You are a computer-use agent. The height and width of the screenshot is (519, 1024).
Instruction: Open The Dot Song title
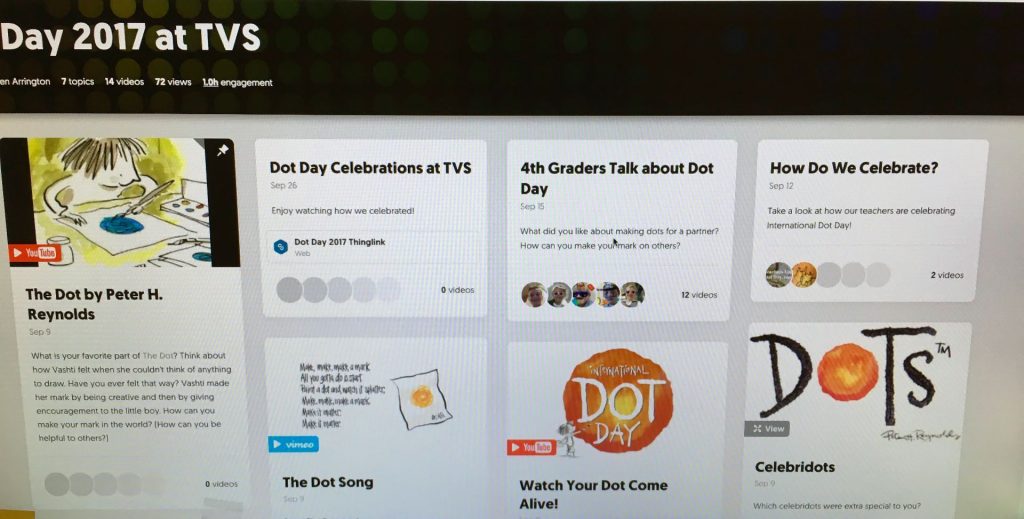tap(327, 482)
